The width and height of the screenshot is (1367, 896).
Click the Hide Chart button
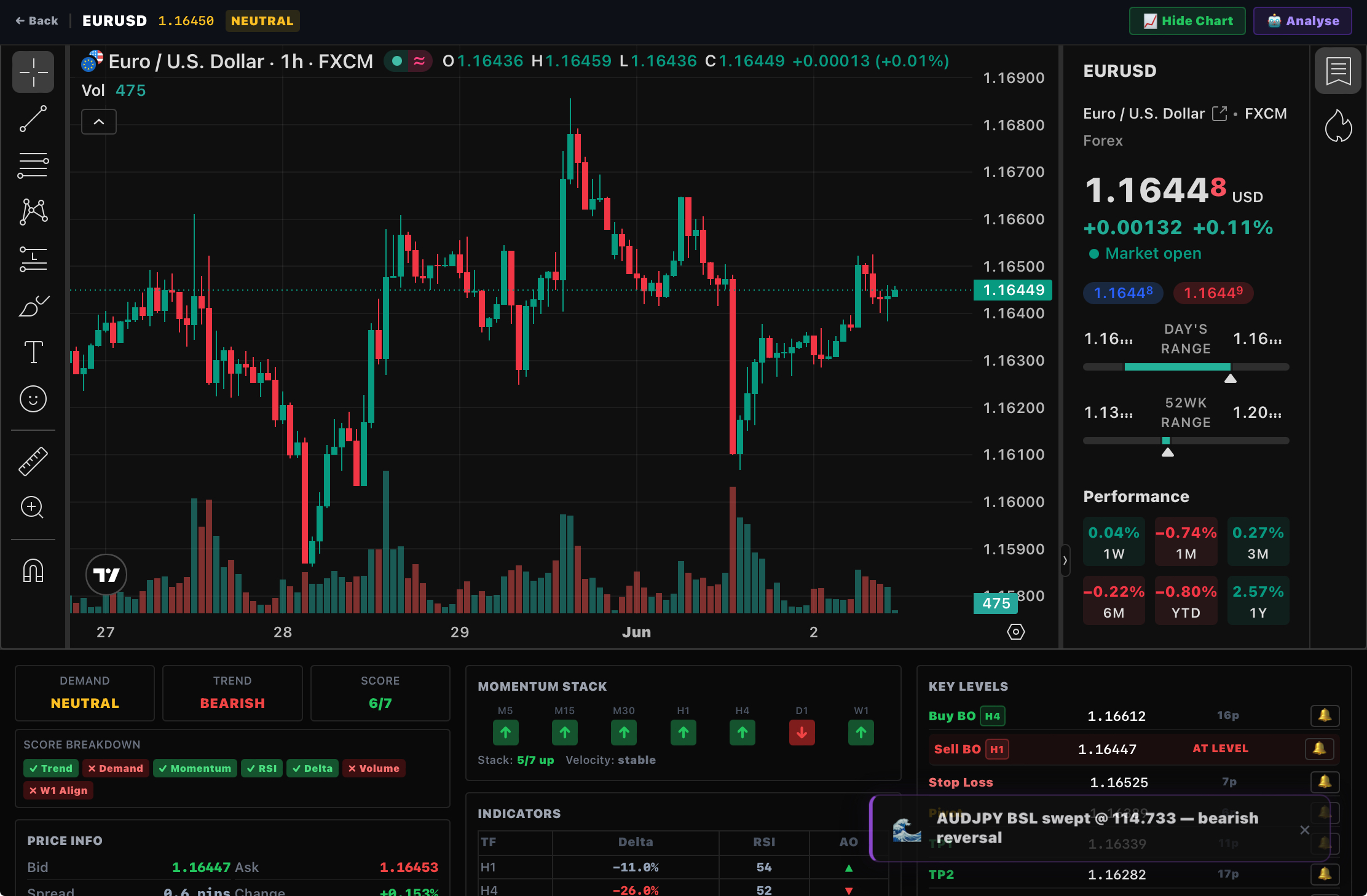coord(1188,21)
